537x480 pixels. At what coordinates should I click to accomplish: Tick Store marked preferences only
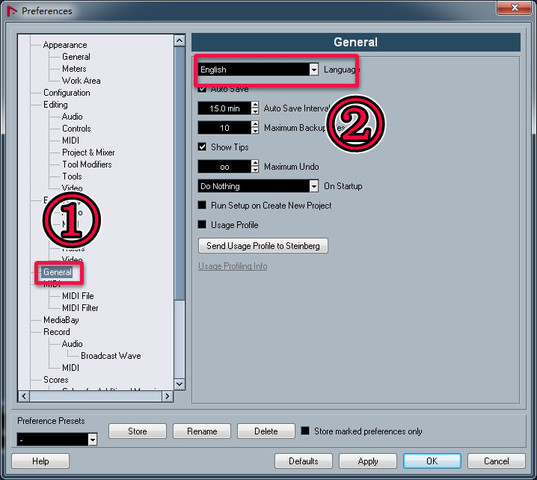(305, 431)
